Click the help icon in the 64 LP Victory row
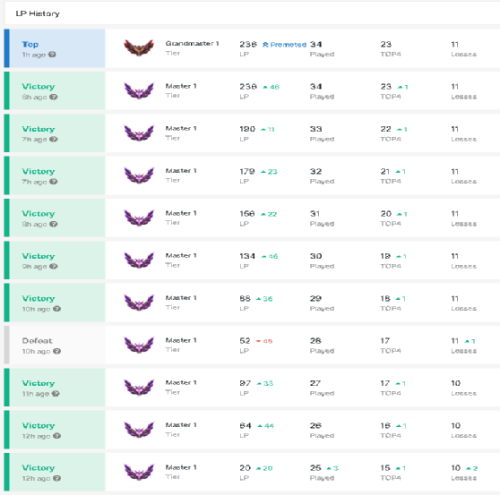The image size is (500, 495). coord(57,436)
